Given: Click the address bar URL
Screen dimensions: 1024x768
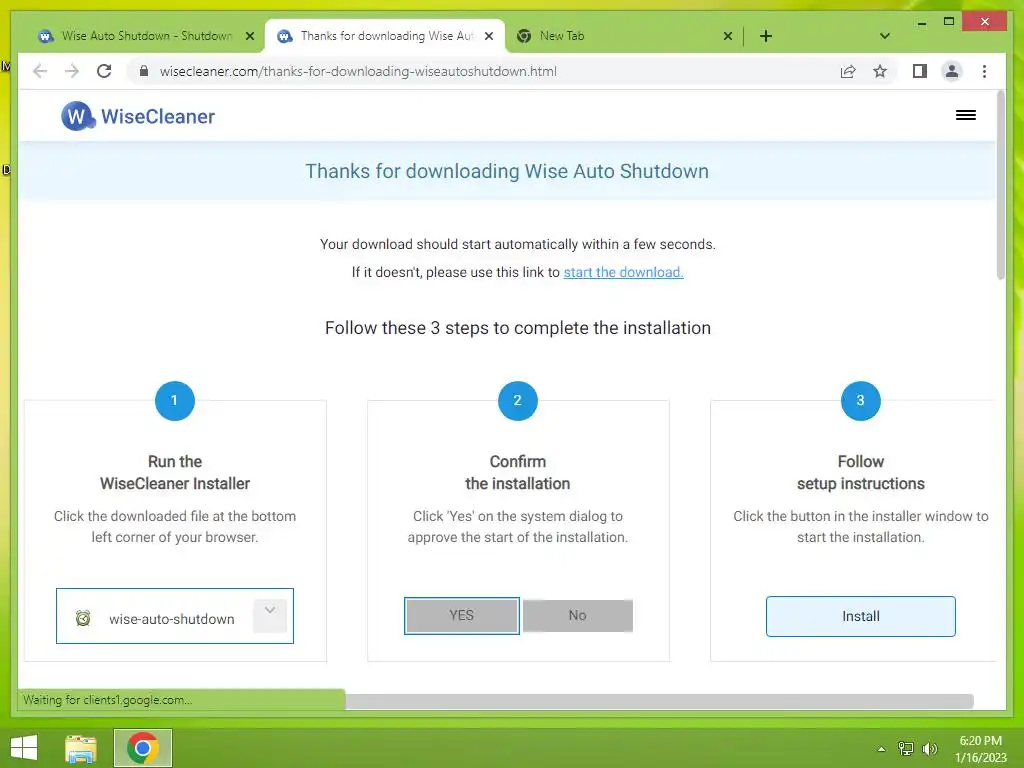Looking at the screenshot, I should (358, 71).
